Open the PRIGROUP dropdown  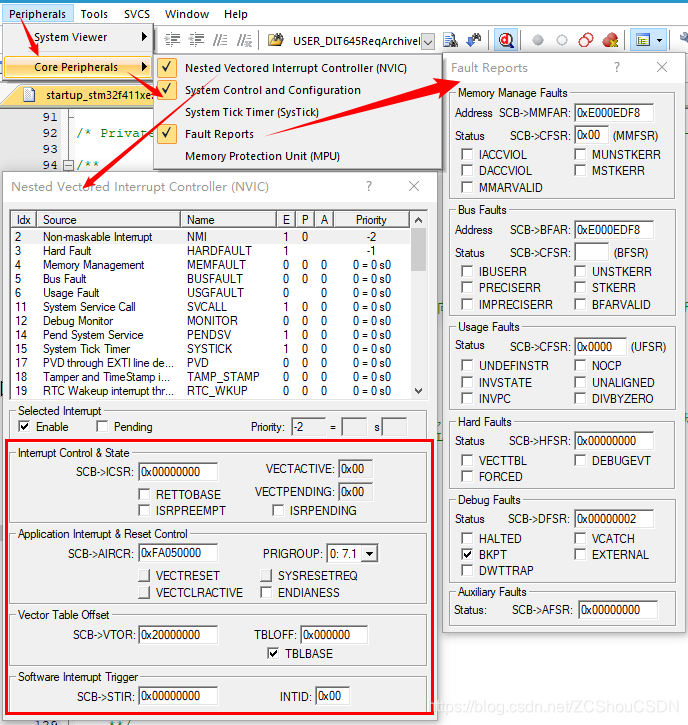point(369,553)
